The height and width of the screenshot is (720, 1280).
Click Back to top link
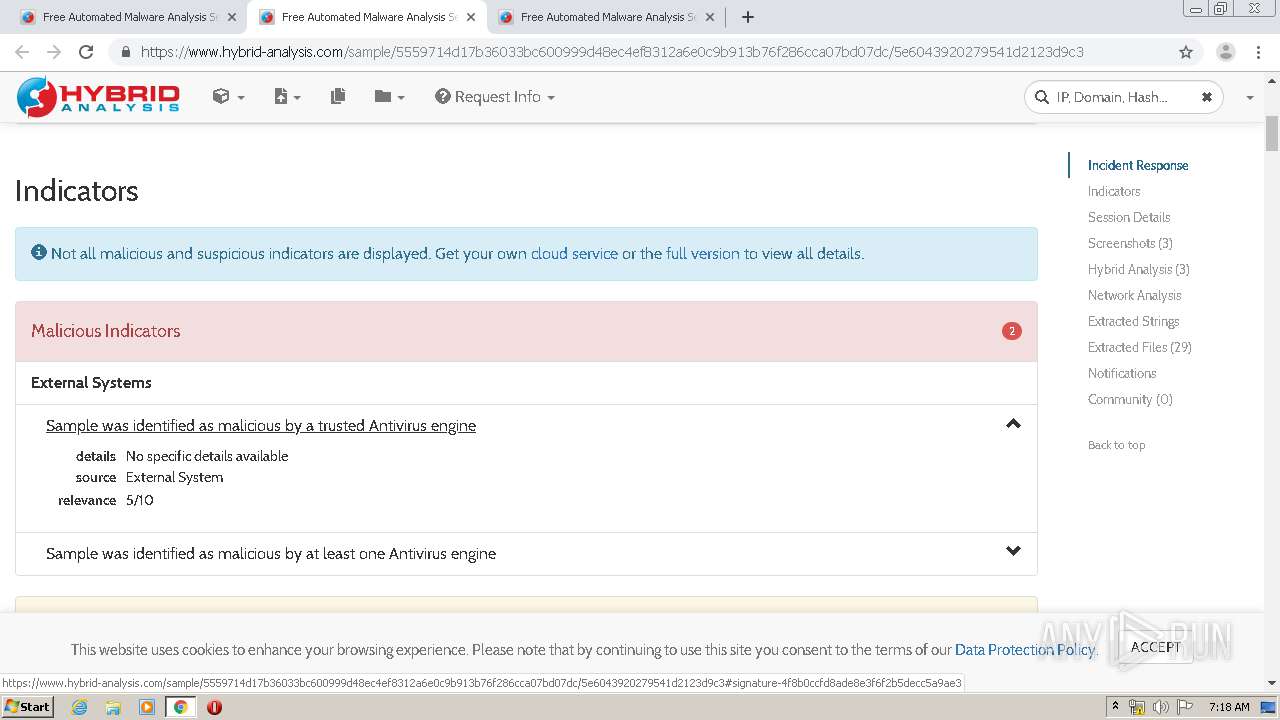coord(1116,445)
